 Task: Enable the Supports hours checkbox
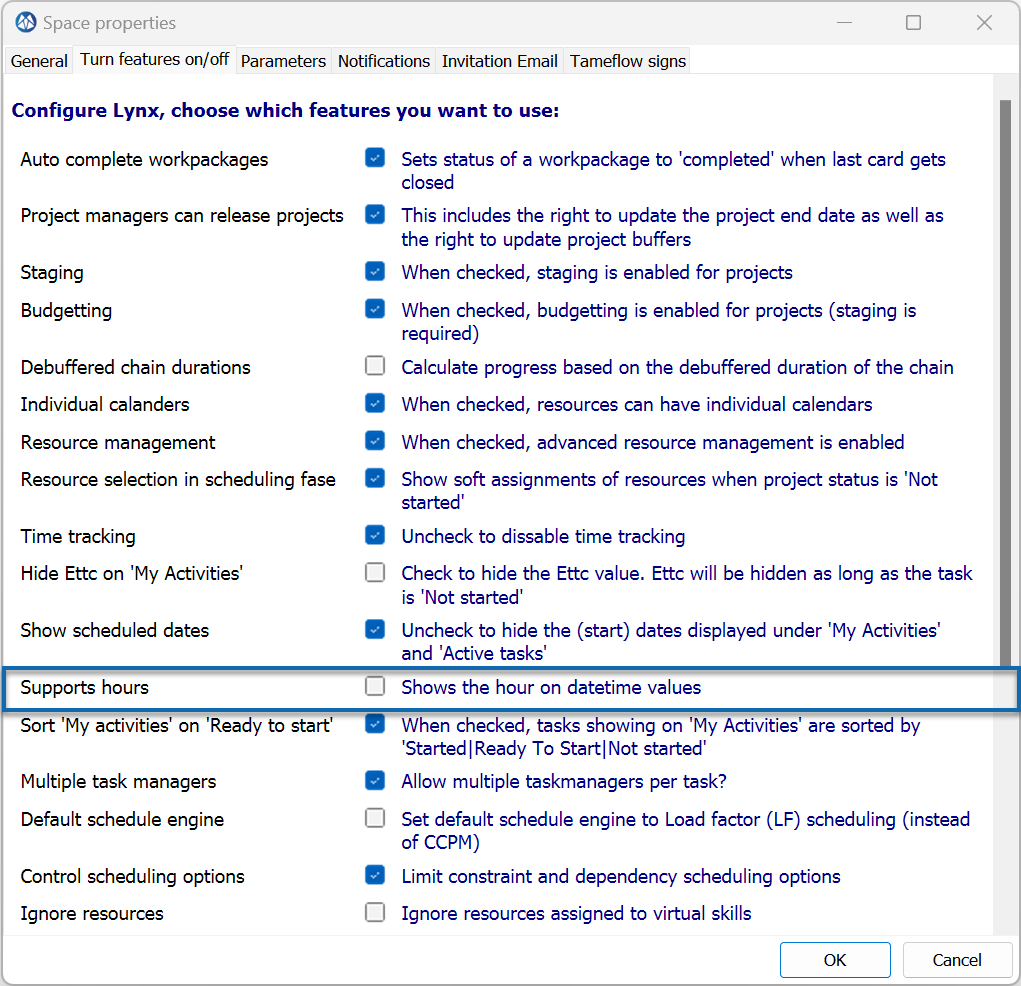point(375,686)
